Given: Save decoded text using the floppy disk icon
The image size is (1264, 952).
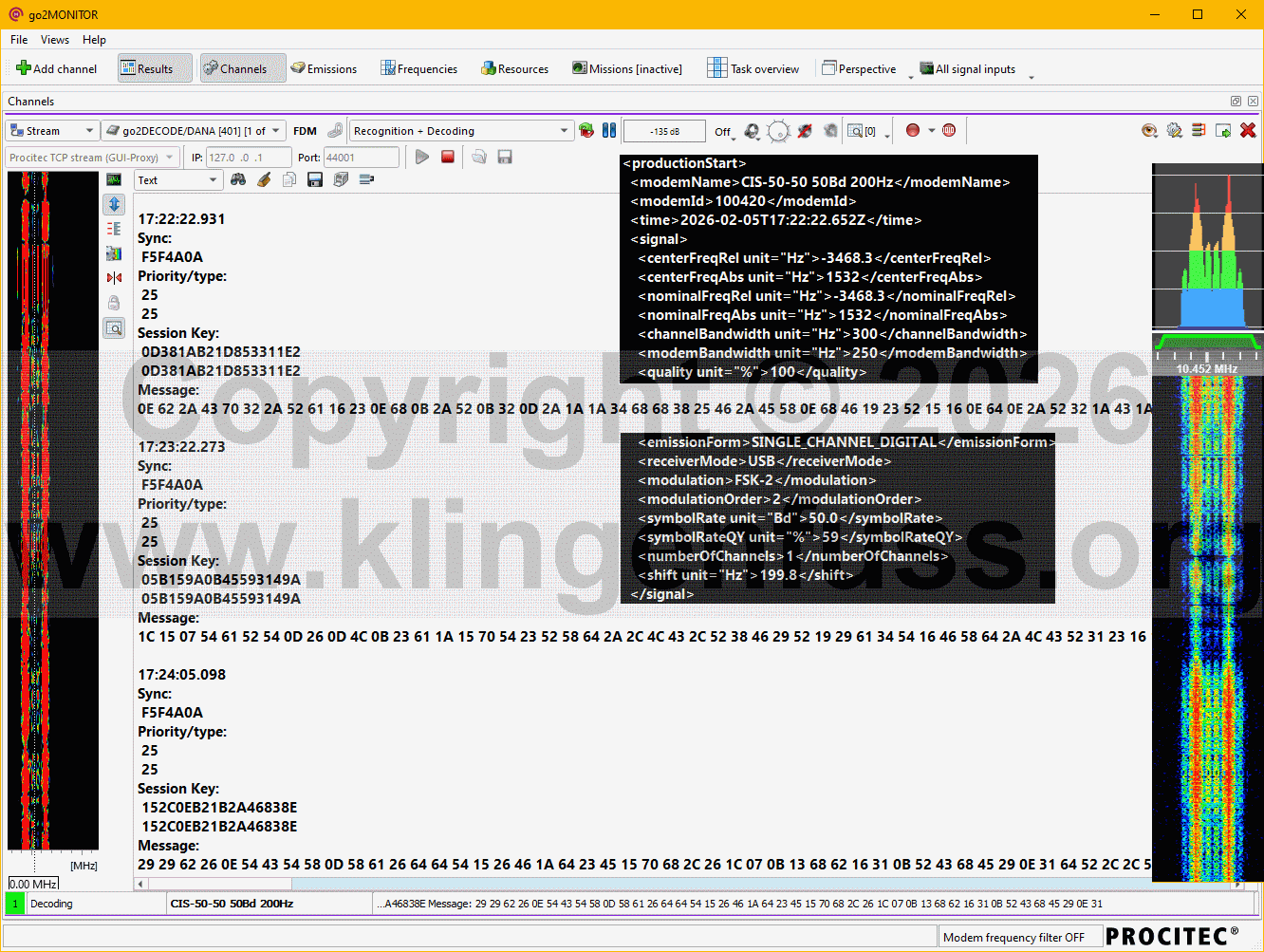Looking at the screenshot, I should [315, 179].
